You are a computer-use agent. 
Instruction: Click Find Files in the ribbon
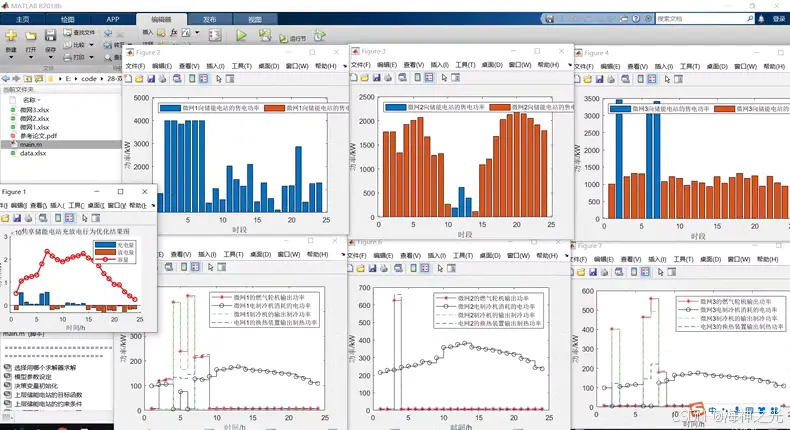(x=79, y=32)
